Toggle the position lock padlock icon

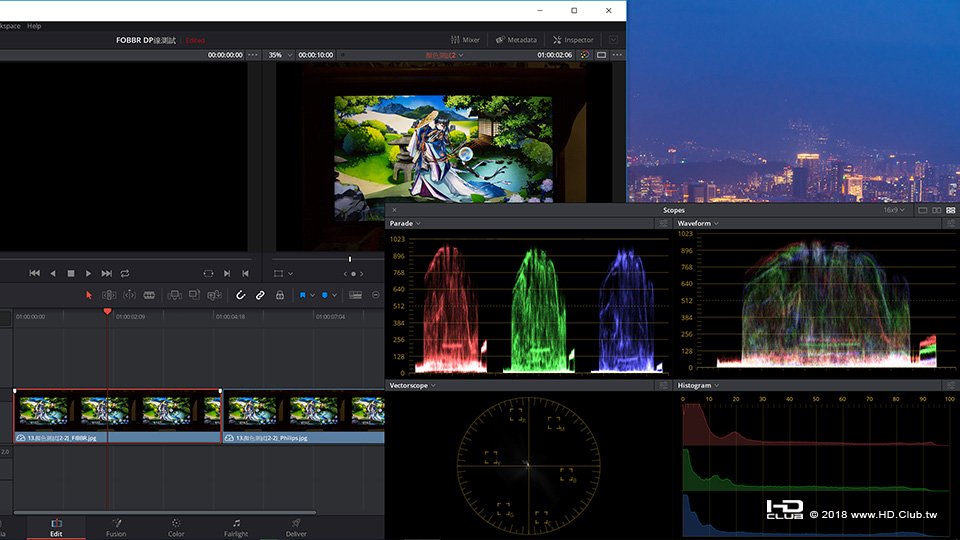click(x=280, y=295)
